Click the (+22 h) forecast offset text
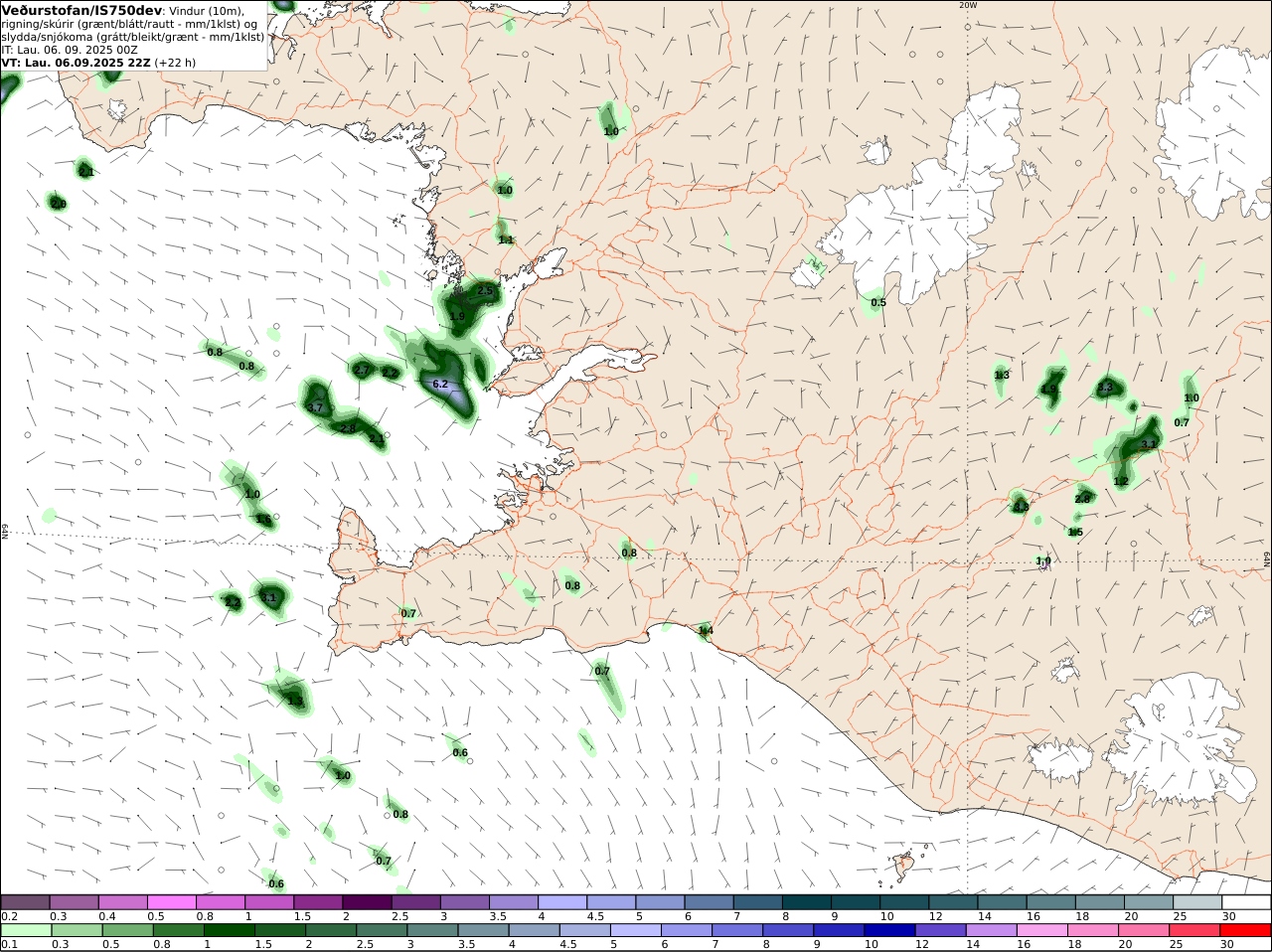Image resolution: width=1272 pixels, height=952 pixels. click(175, 62)
